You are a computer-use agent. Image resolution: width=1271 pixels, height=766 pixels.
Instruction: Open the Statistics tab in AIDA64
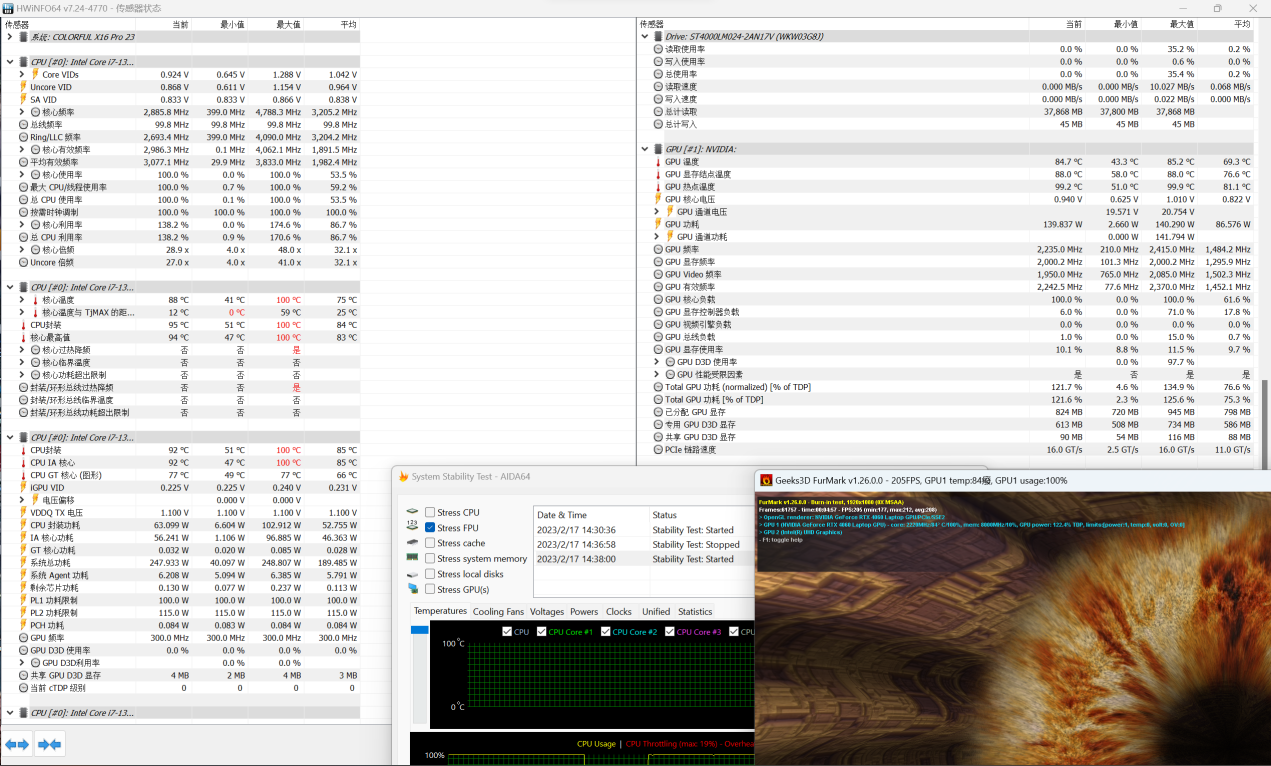[x=695, y=612]
